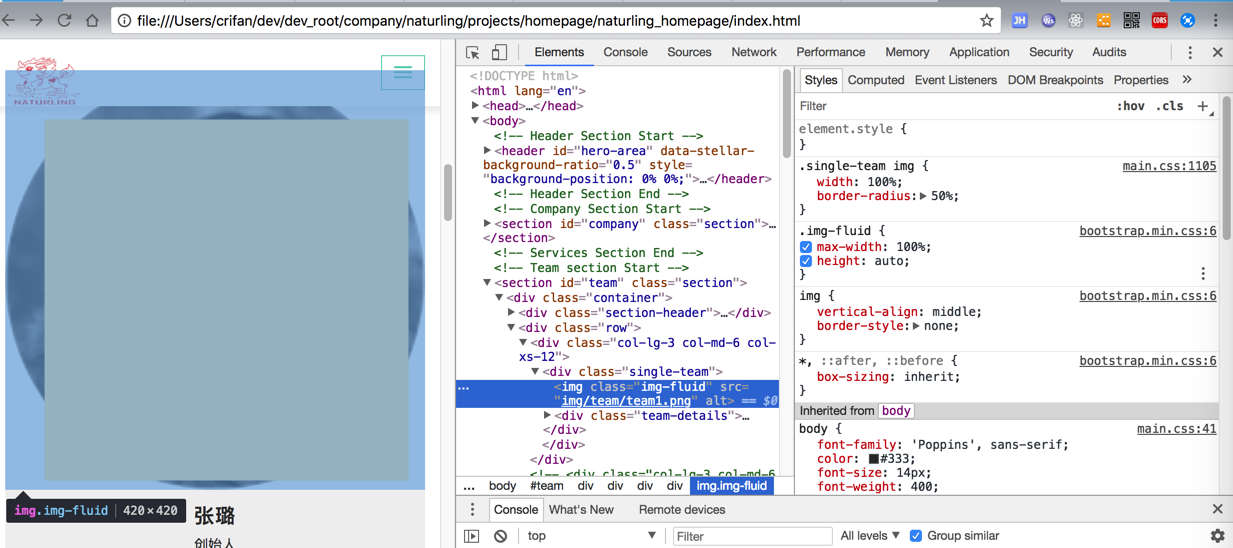Collapse the body element node
1233x548 pixels.
pos(476,121)
